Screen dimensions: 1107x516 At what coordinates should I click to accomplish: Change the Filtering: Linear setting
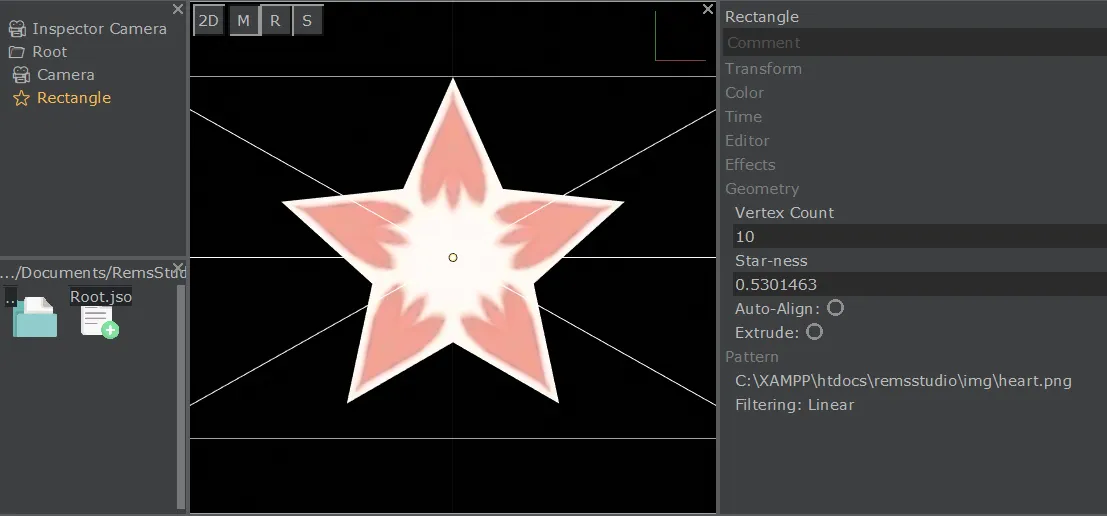pyautogui.click(x=794, y=405)
